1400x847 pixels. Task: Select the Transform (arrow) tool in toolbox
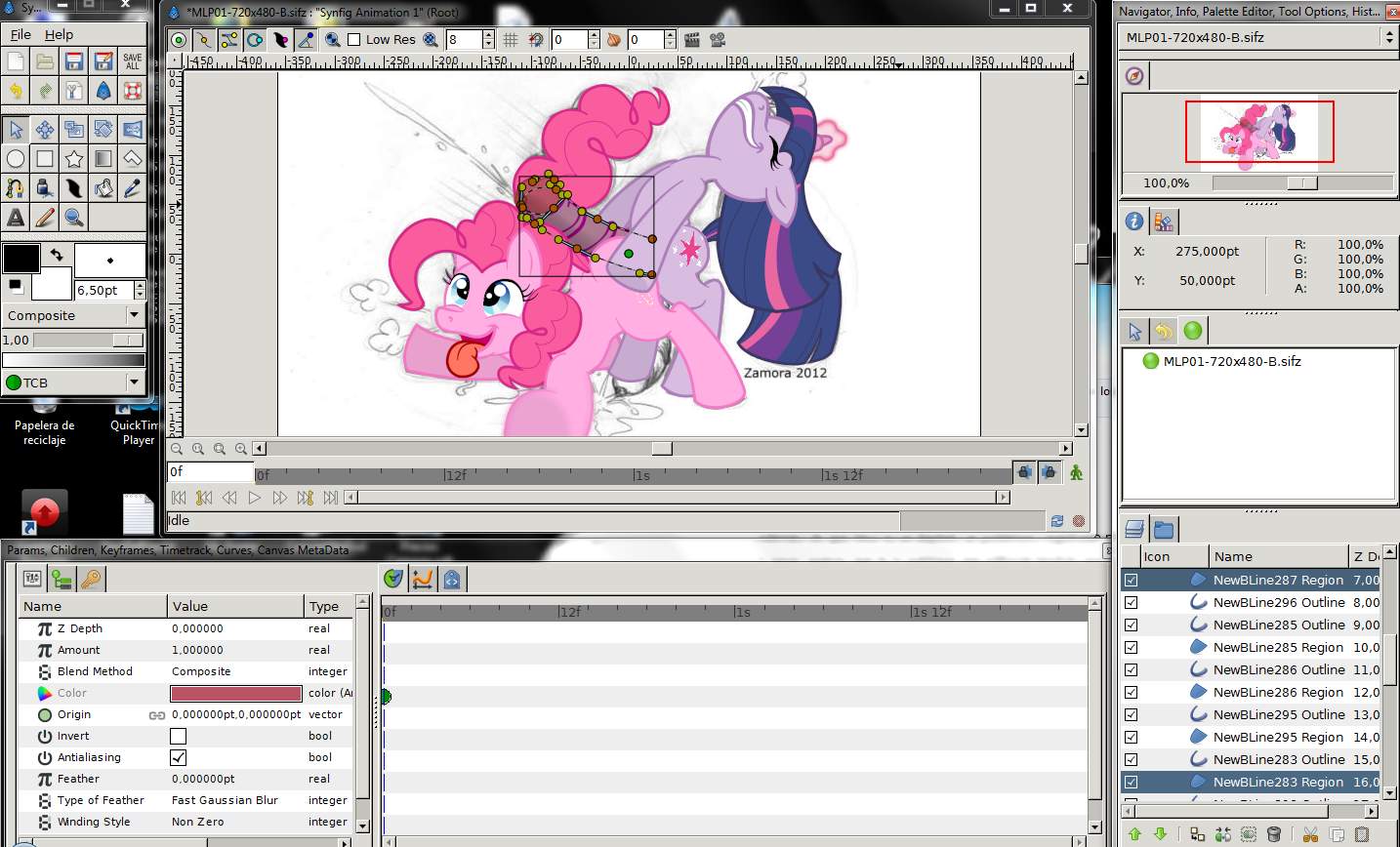[x=16, y=130]
